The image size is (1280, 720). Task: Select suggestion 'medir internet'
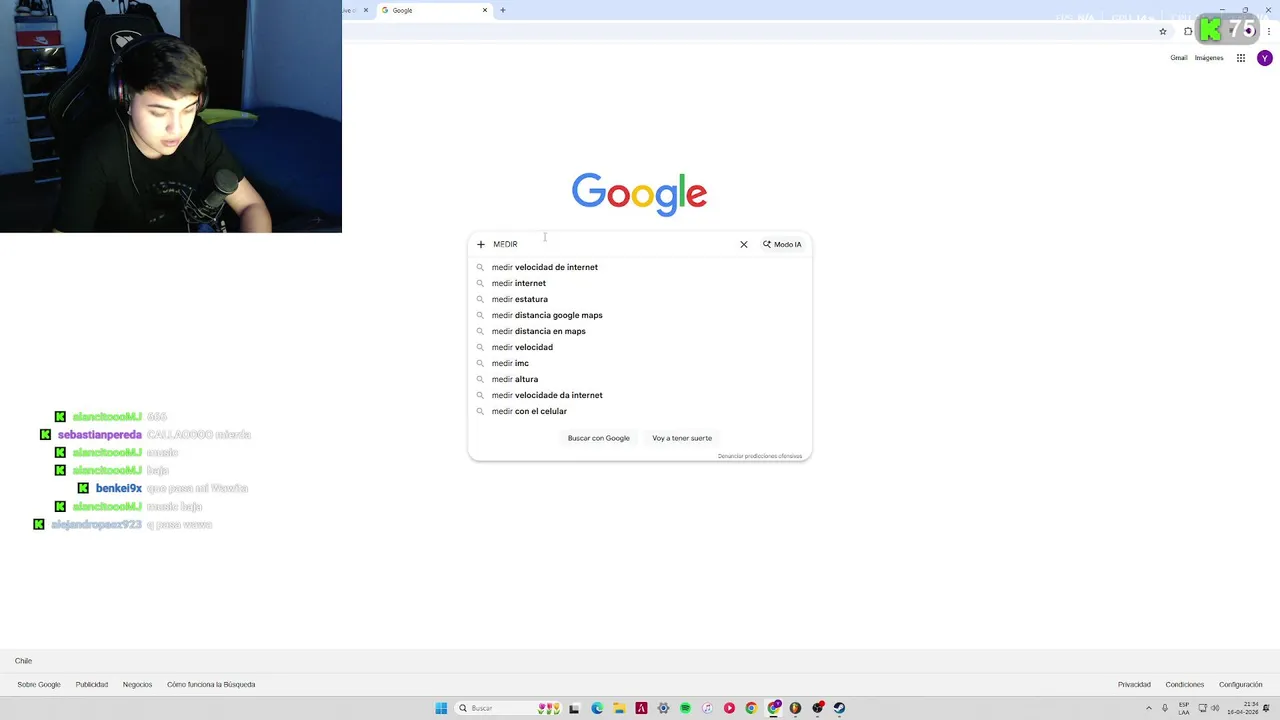640,283
